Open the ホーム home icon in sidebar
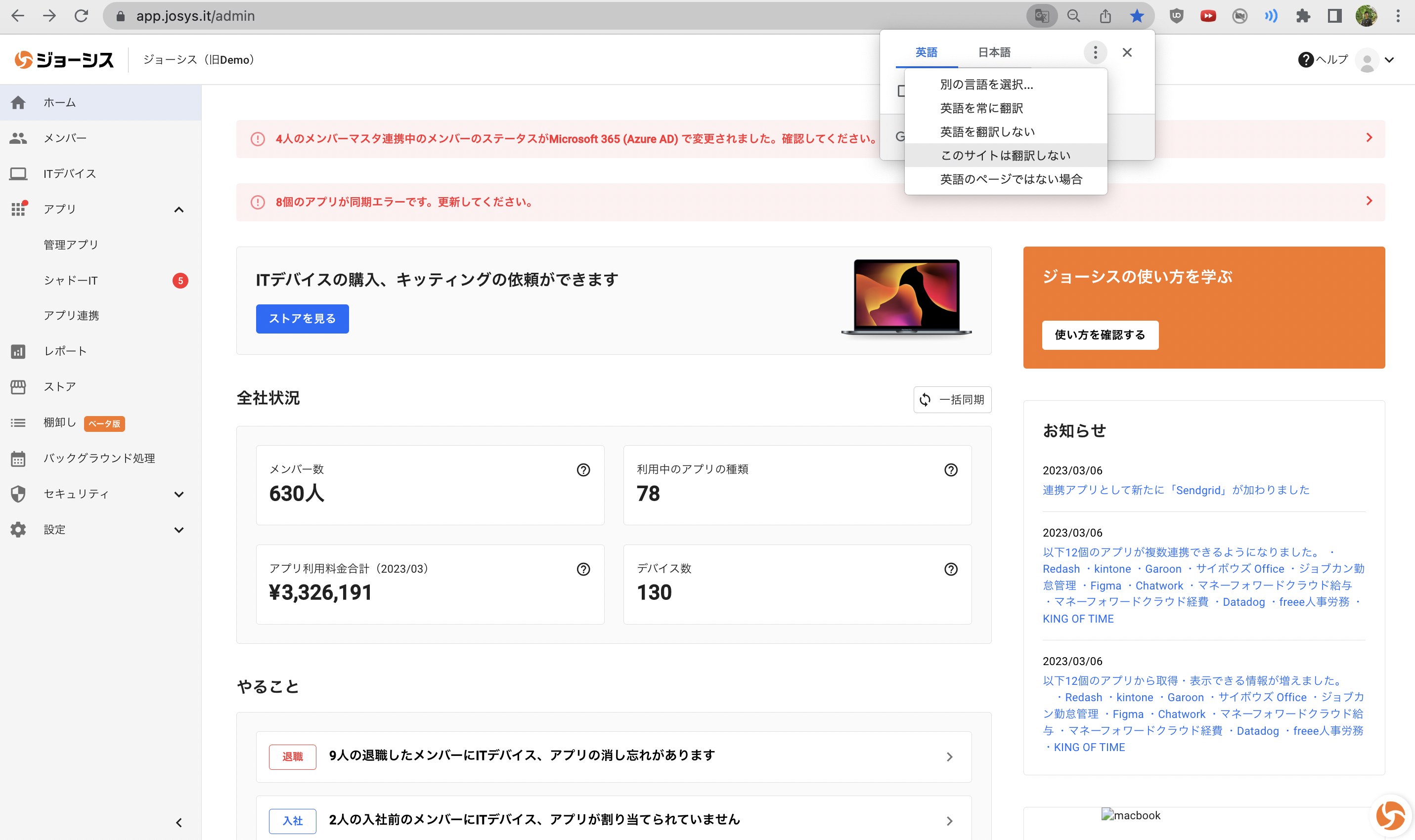The image size is (1415, 840). pos(19,102)
